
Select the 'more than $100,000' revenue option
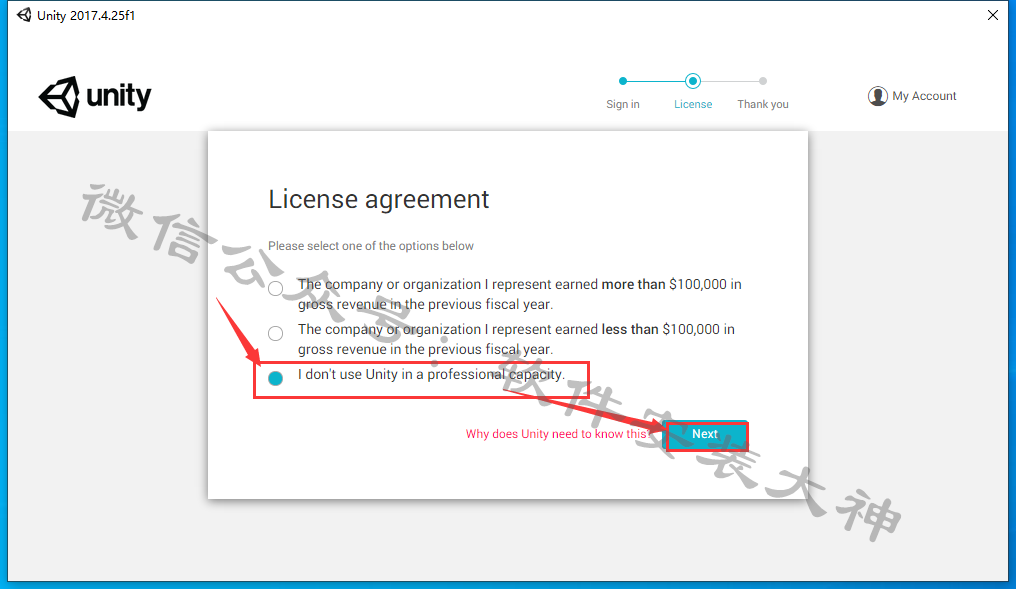coord(275,288)
